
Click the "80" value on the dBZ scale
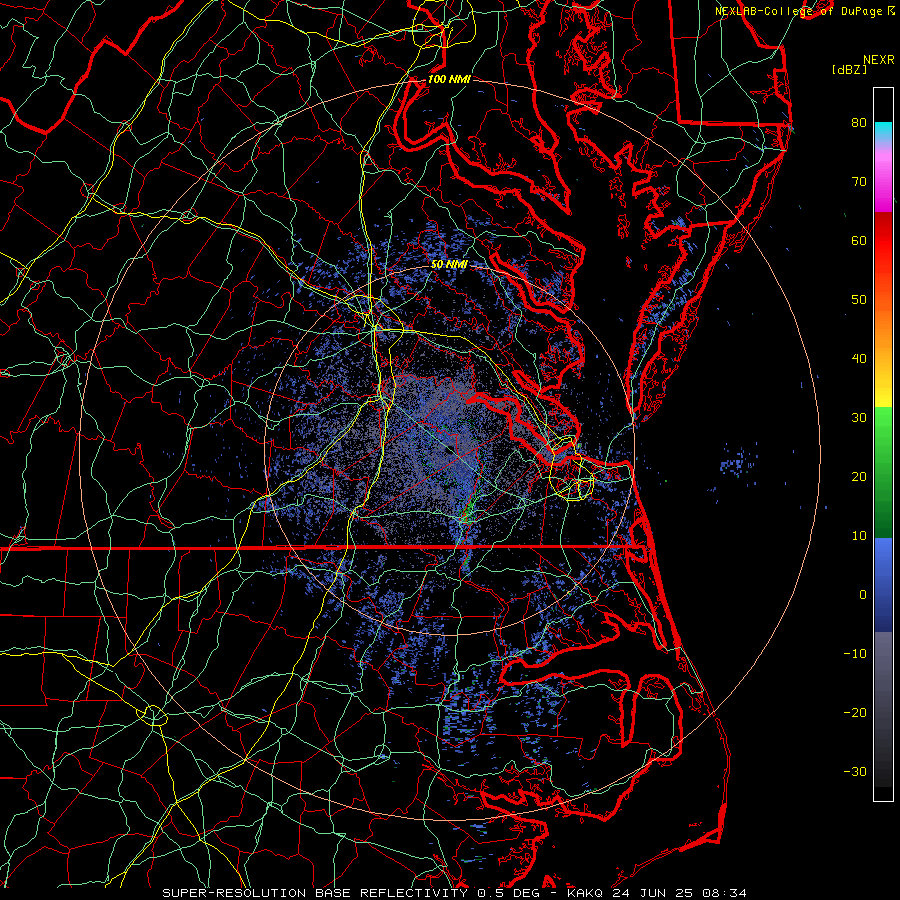tap(859, 123)
